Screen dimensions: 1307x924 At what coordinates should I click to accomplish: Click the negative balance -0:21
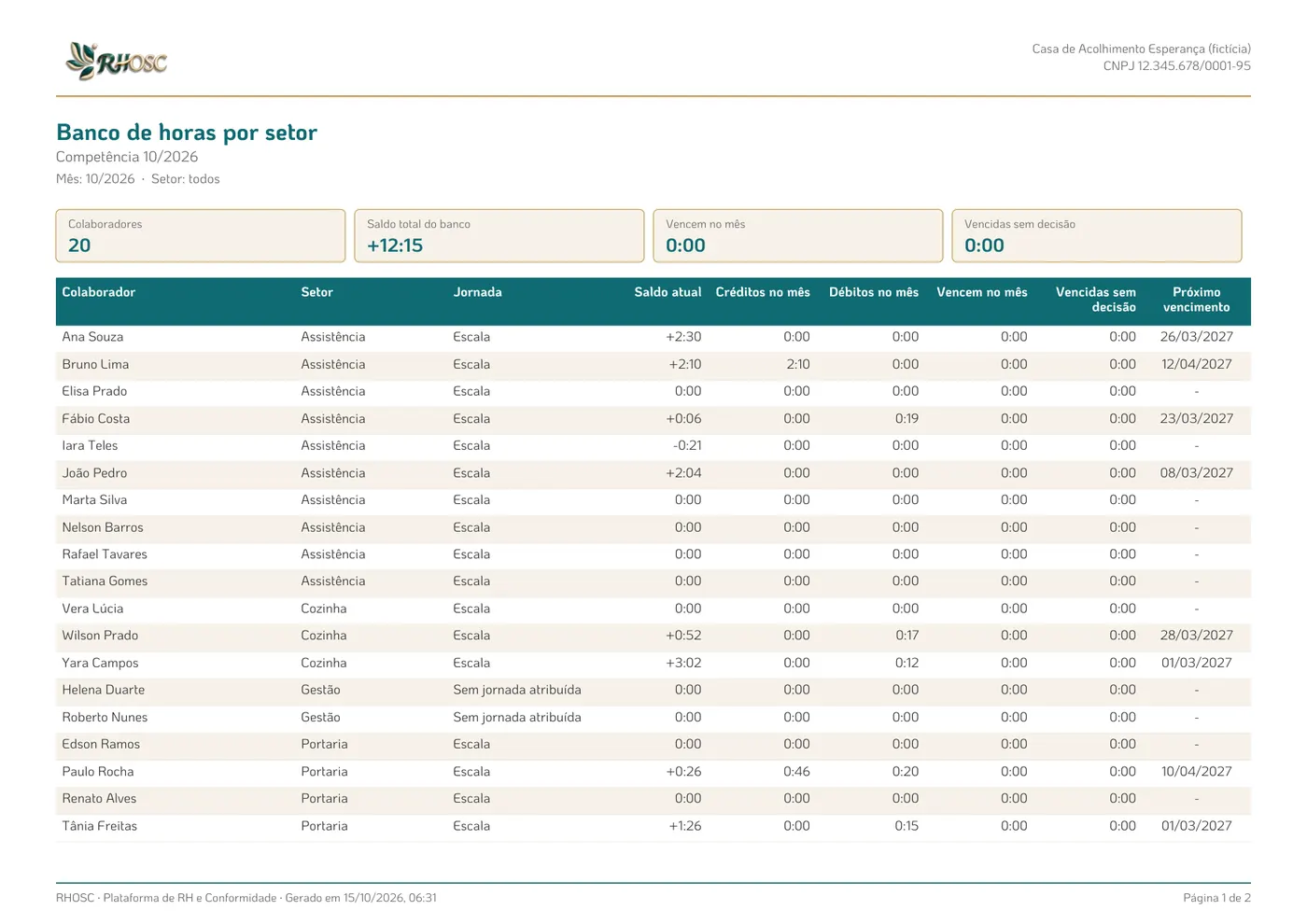coord(687,446)
